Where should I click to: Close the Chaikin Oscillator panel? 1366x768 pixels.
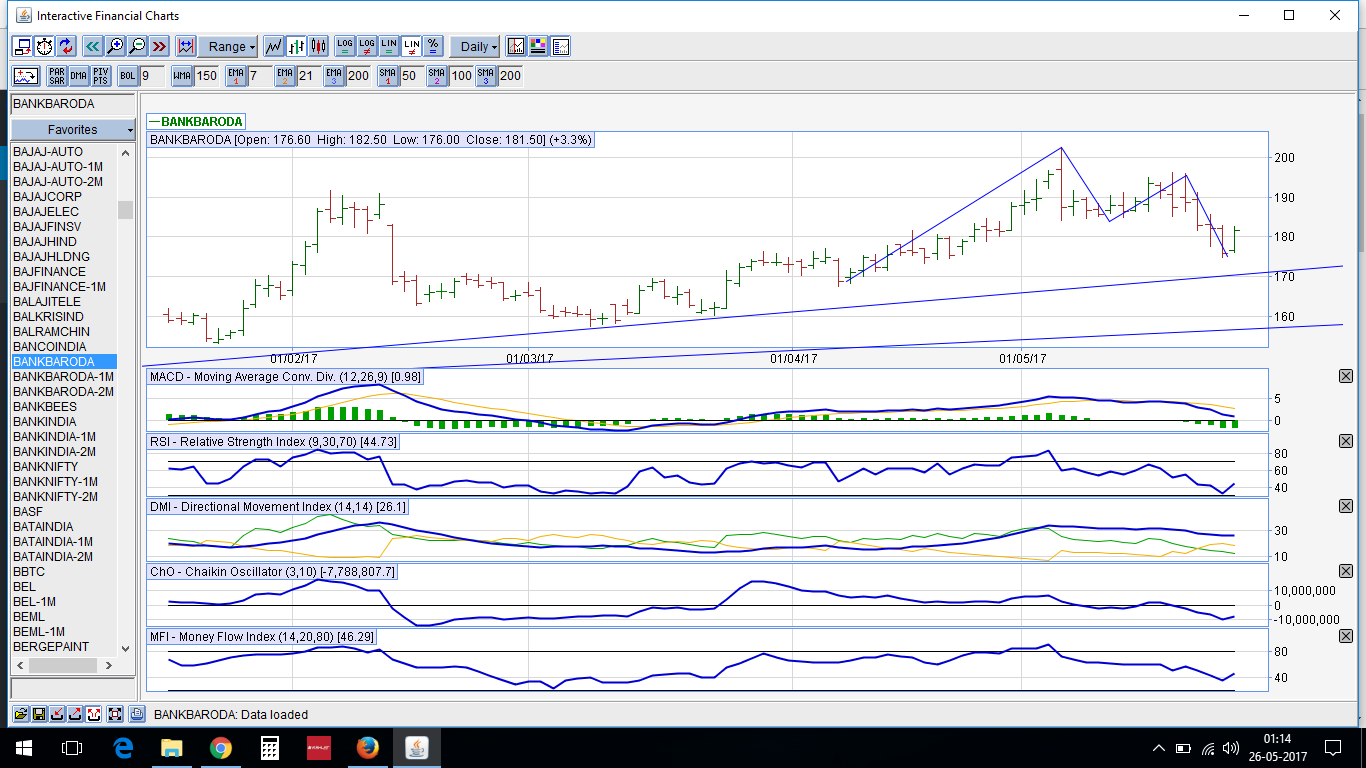[1345, 571]
